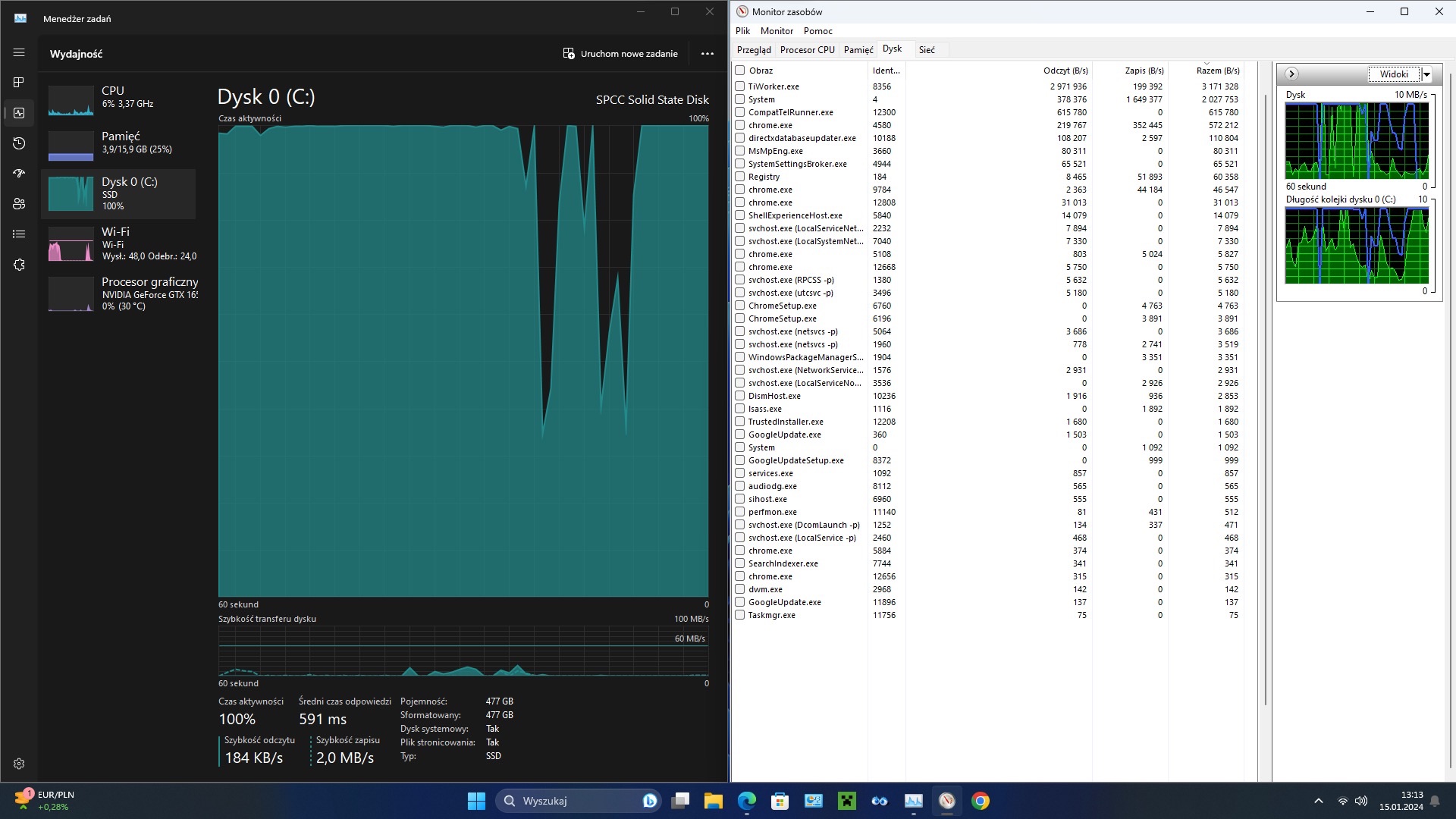
Task: Click the Widoki button
Action: 1393,74
